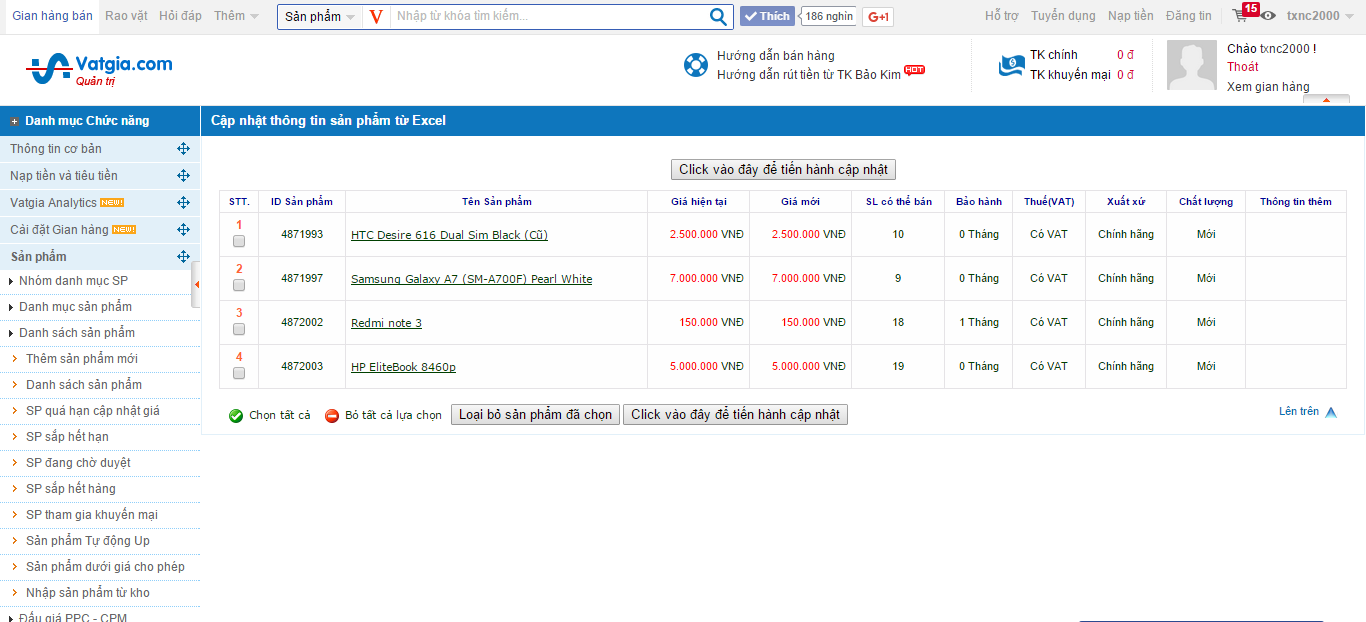Open Sản phẩm dưới giá cho phép item
1366x622 pixels.
coord(105,567)
